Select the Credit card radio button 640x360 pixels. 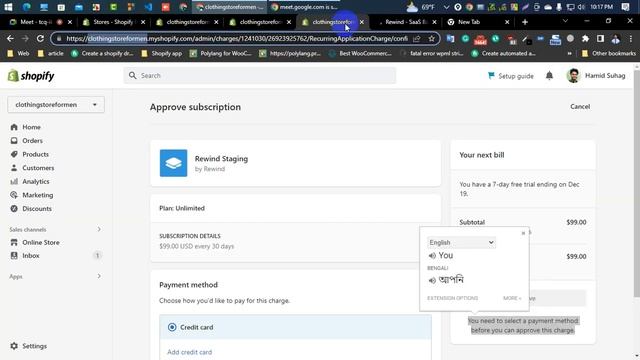172,327
